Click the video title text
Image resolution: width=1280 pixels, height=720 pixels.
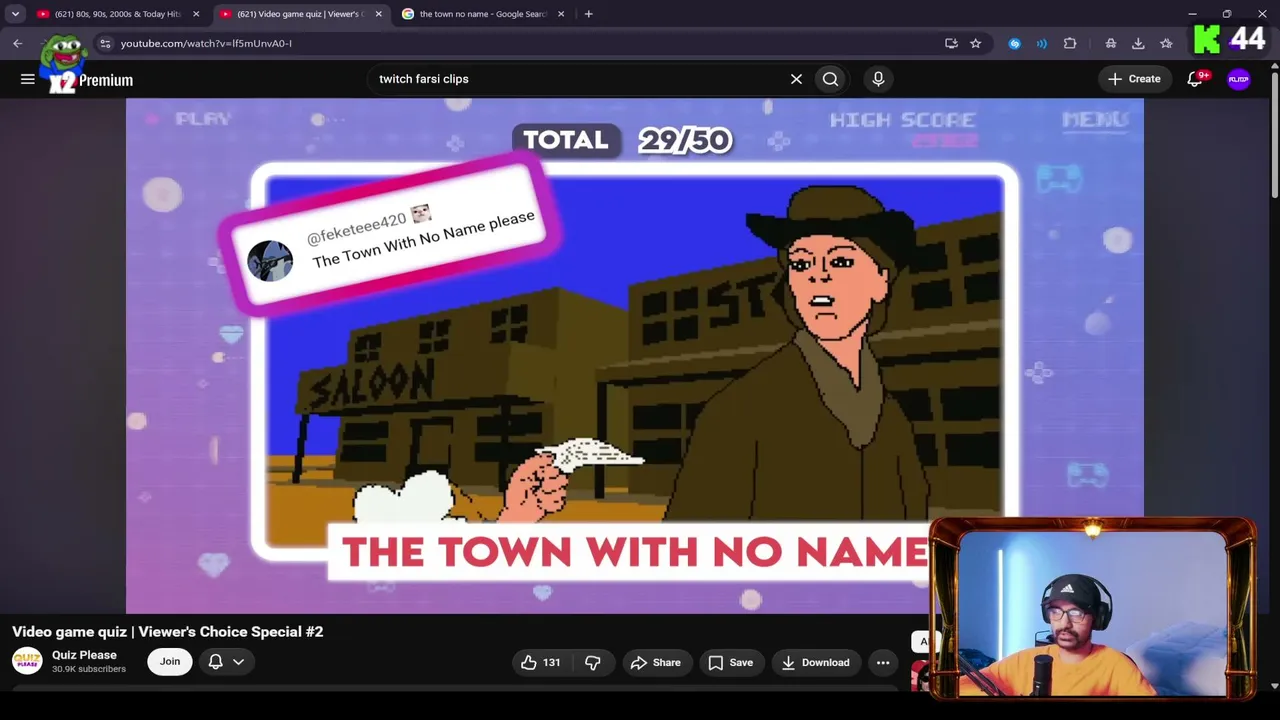[x=168, y=632]
